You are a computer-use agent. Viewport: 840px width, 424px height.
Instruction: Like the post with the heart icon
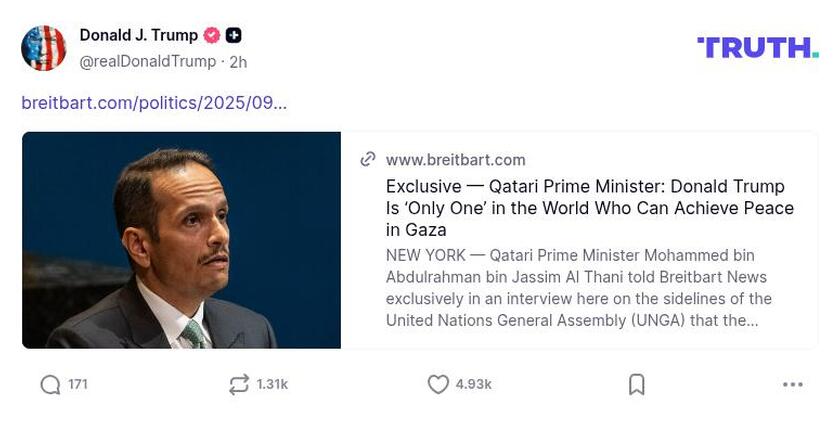pyautogui.click(x=438, y=385)
